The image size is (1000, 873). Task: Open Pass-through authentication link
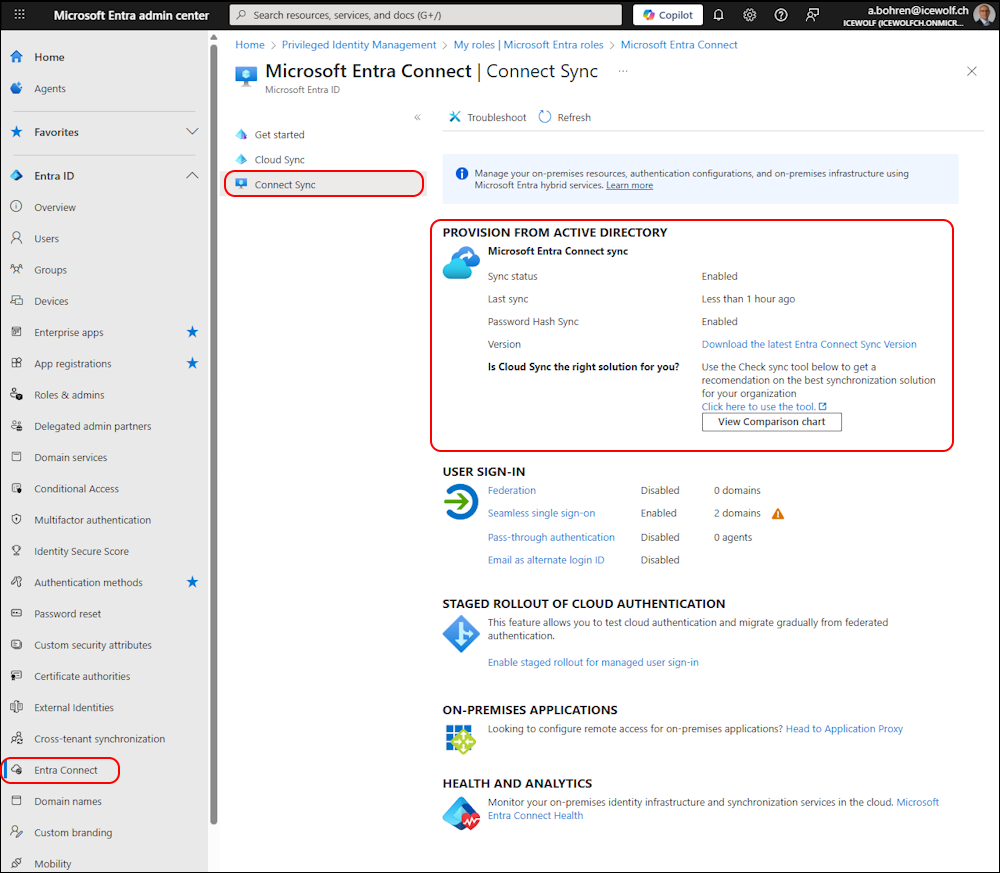(551, 538)
